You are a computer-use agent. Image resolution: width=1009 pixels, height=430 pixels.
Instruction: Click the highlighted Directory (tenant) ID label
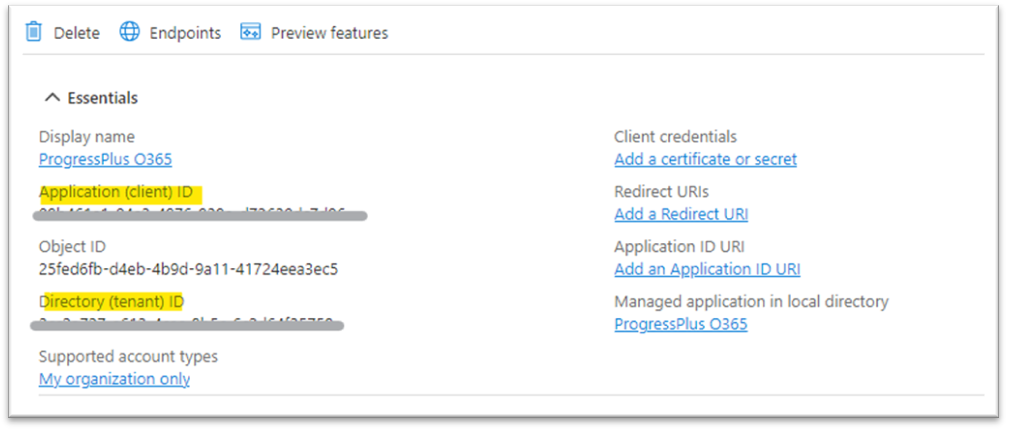111,302
